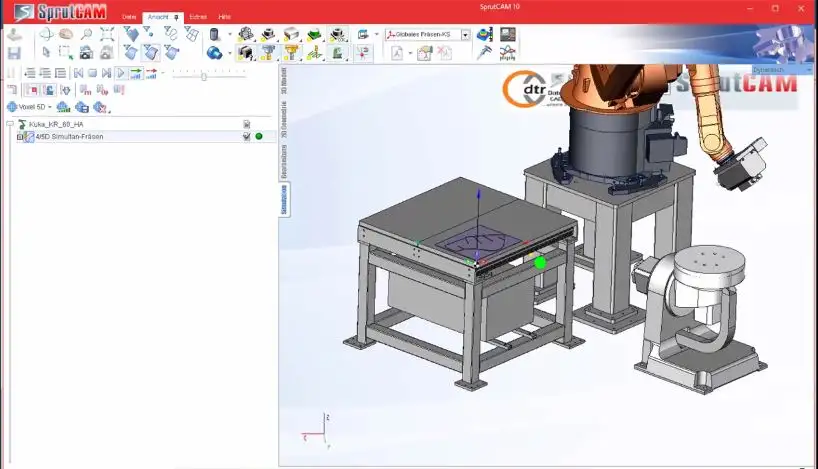Viewport: 818px width, 469px height.
Task: Click the floppy disk Save icon
Action: (14, 53)
